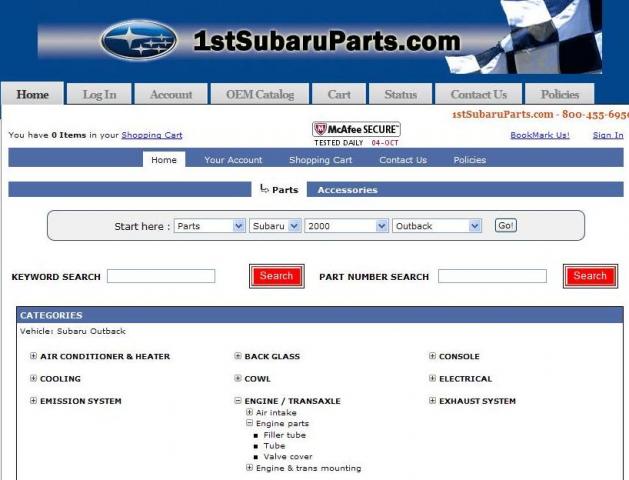The image size is (629, 480).
Task: Switch to the Parts section tab
Action: [279, 190]
